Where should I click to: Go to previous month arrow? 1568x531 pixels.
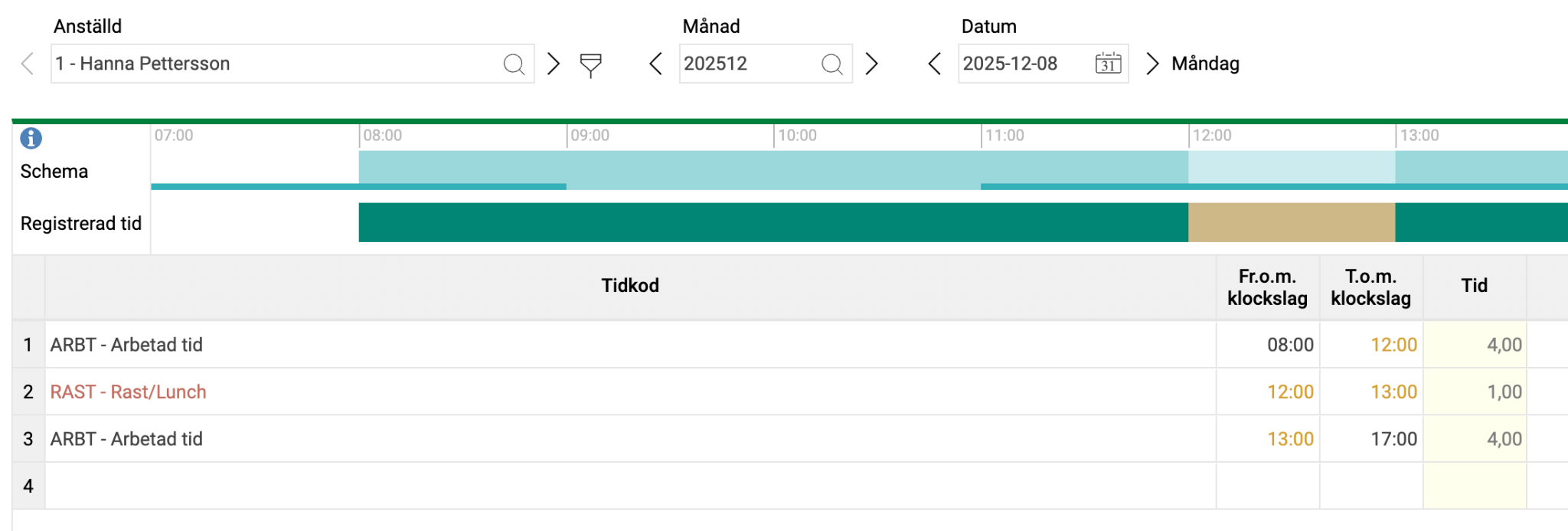[x=655, y=64]
